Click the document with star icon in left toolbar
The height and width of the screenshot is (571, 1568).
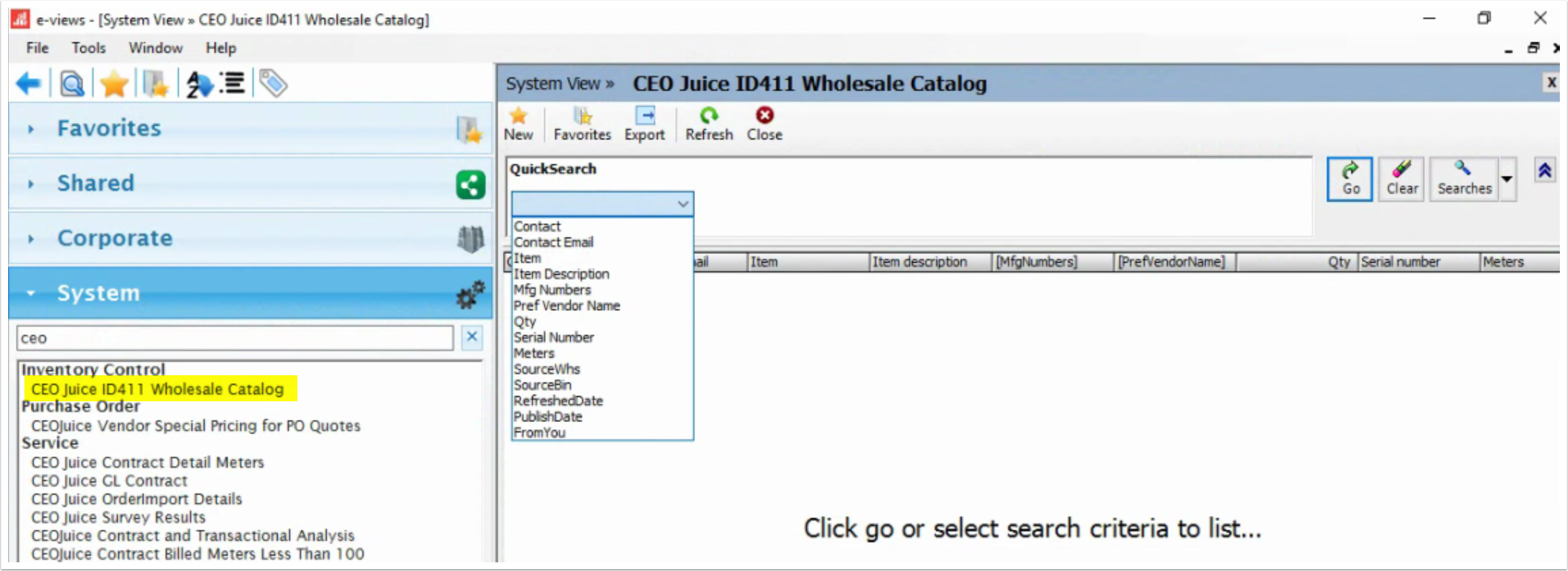click(x=155, y=84)
